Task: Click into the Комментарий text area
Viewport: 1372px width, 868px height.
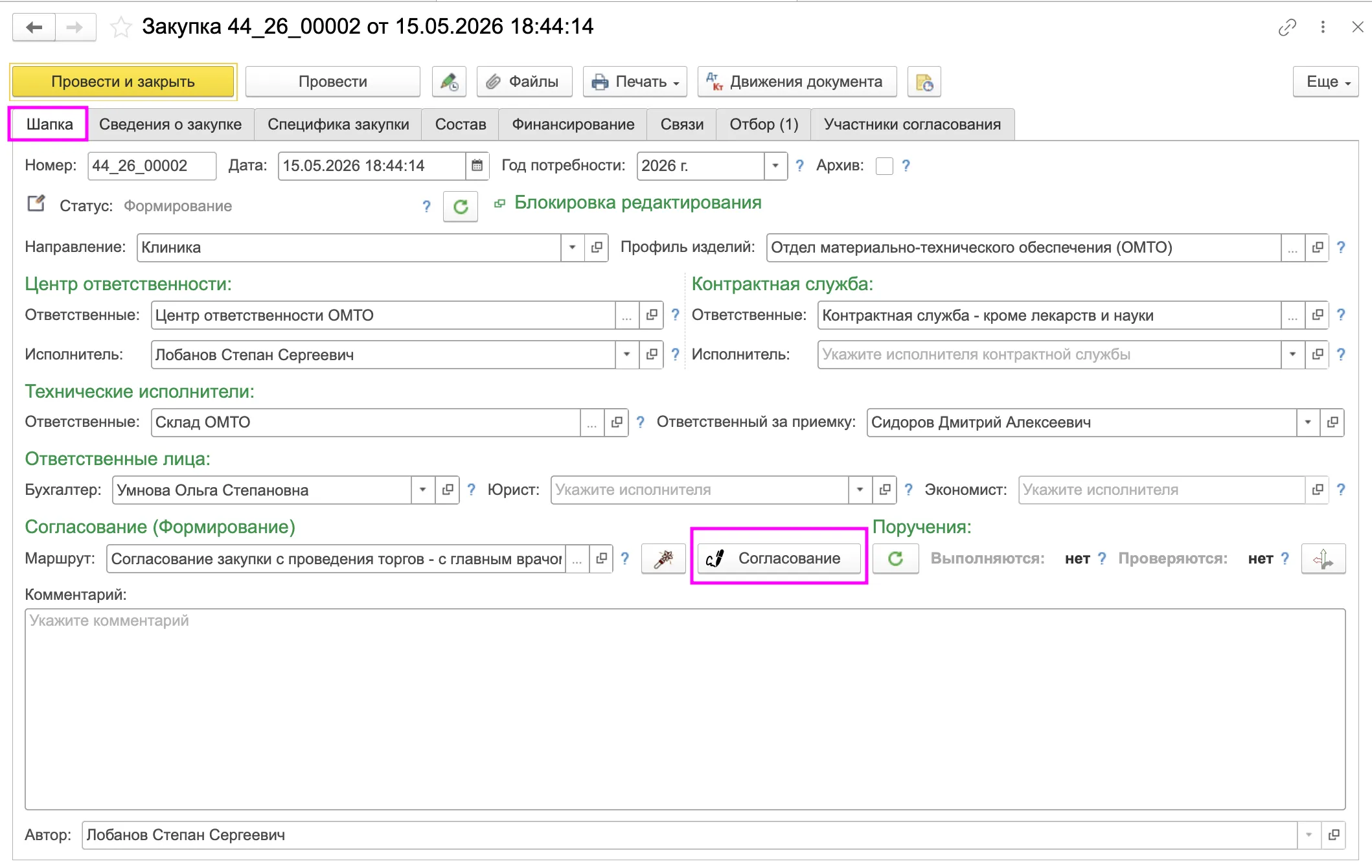Action: [685, 709]
